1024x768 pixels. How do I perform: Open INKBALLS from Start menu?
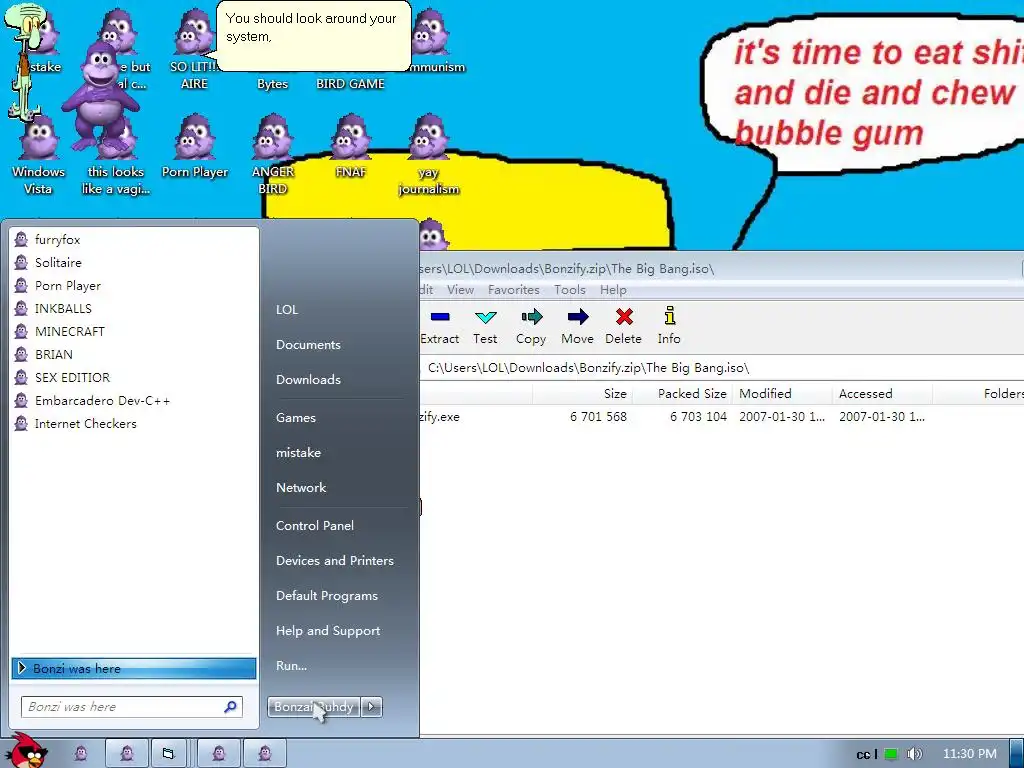[134, 308]
